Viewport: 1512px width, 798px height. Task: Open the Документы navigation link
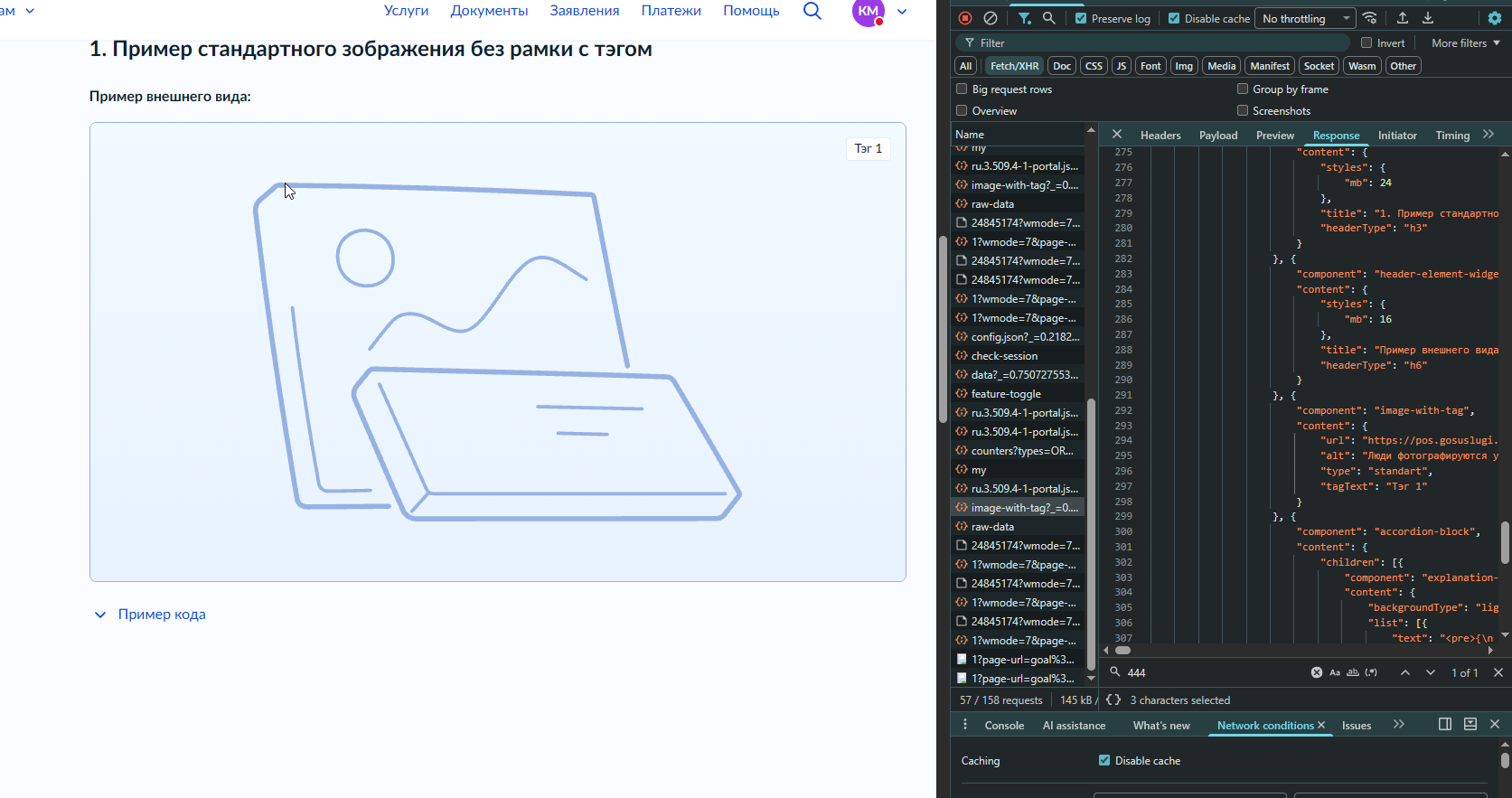coord(489,11)
